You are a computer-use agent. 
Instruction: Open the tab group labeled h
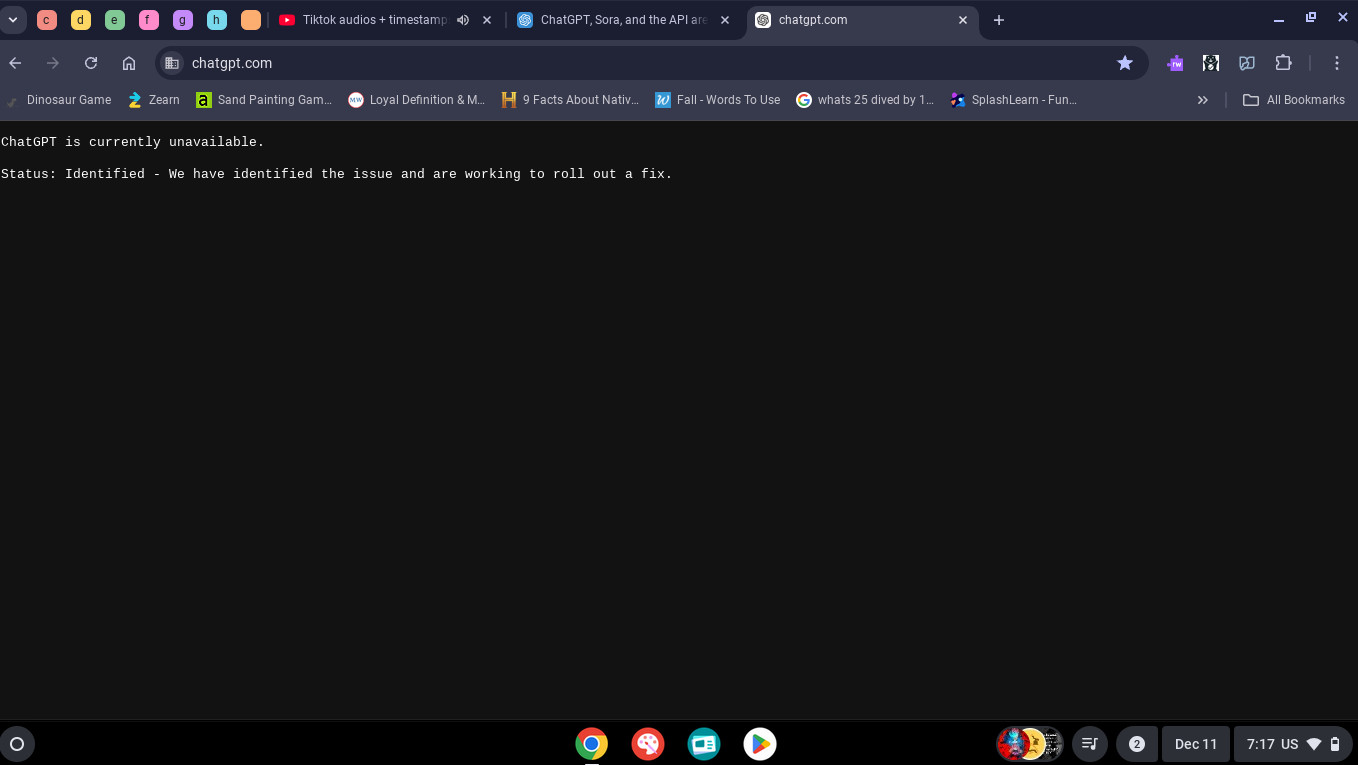point(217,20)
